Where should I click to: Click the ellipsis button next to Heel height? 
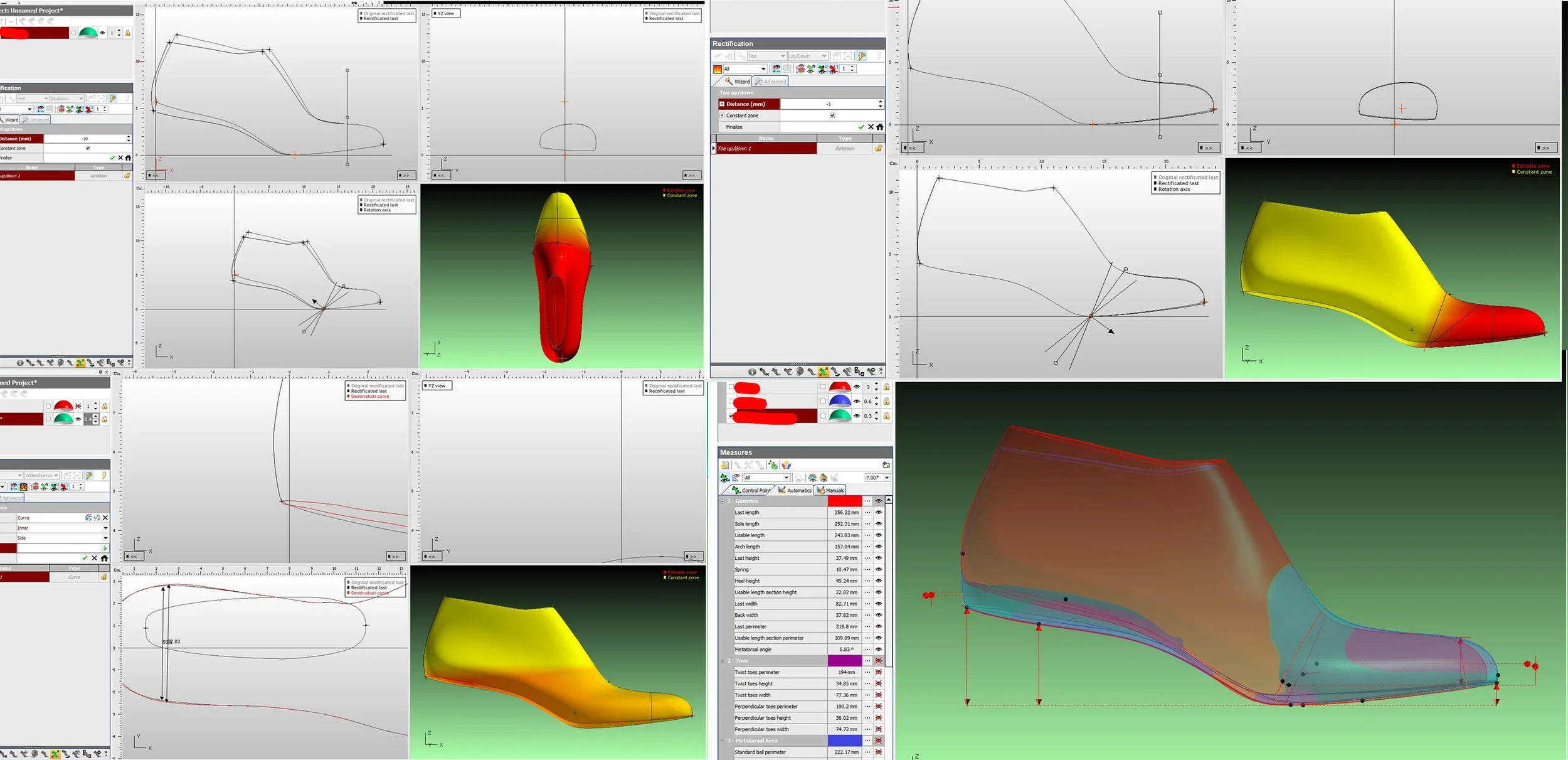pyautogui.click(x=867, y=581)
